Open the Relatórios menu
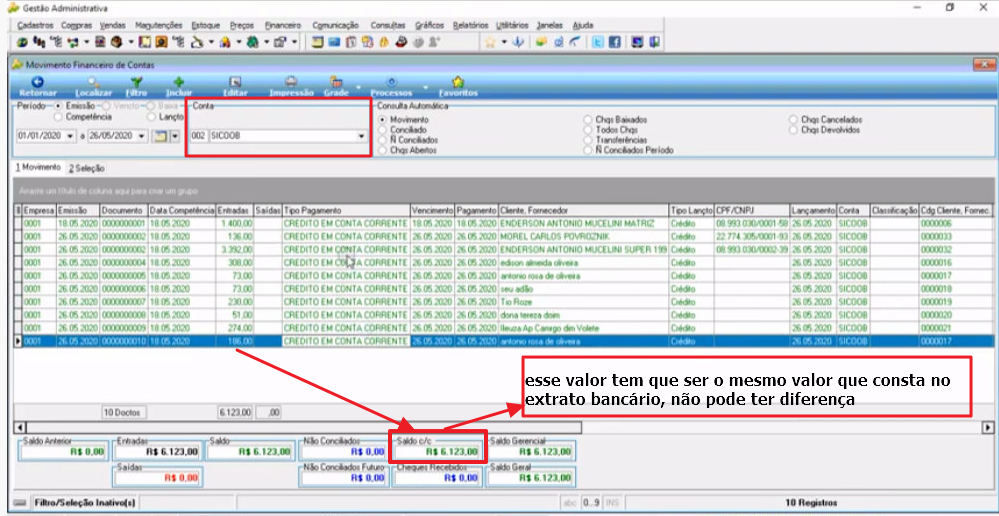Viewport: 999px width, 516px height. (x=470, y=25)
